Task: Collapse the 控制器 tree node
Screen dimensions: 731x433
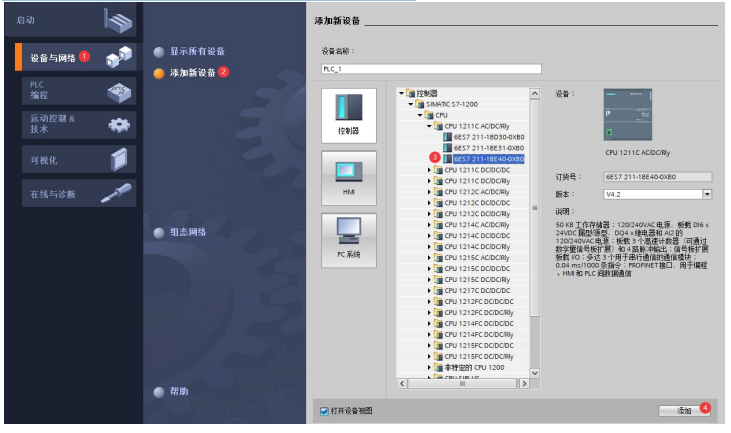Action: (x=401, y=93)
